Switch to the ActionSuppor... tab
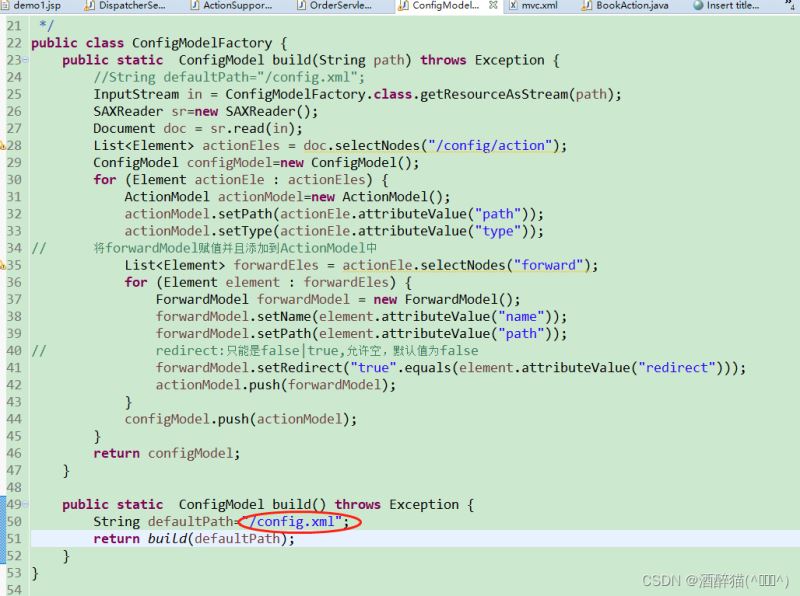This screenshot has height=596, width=800. pos(236,6)
